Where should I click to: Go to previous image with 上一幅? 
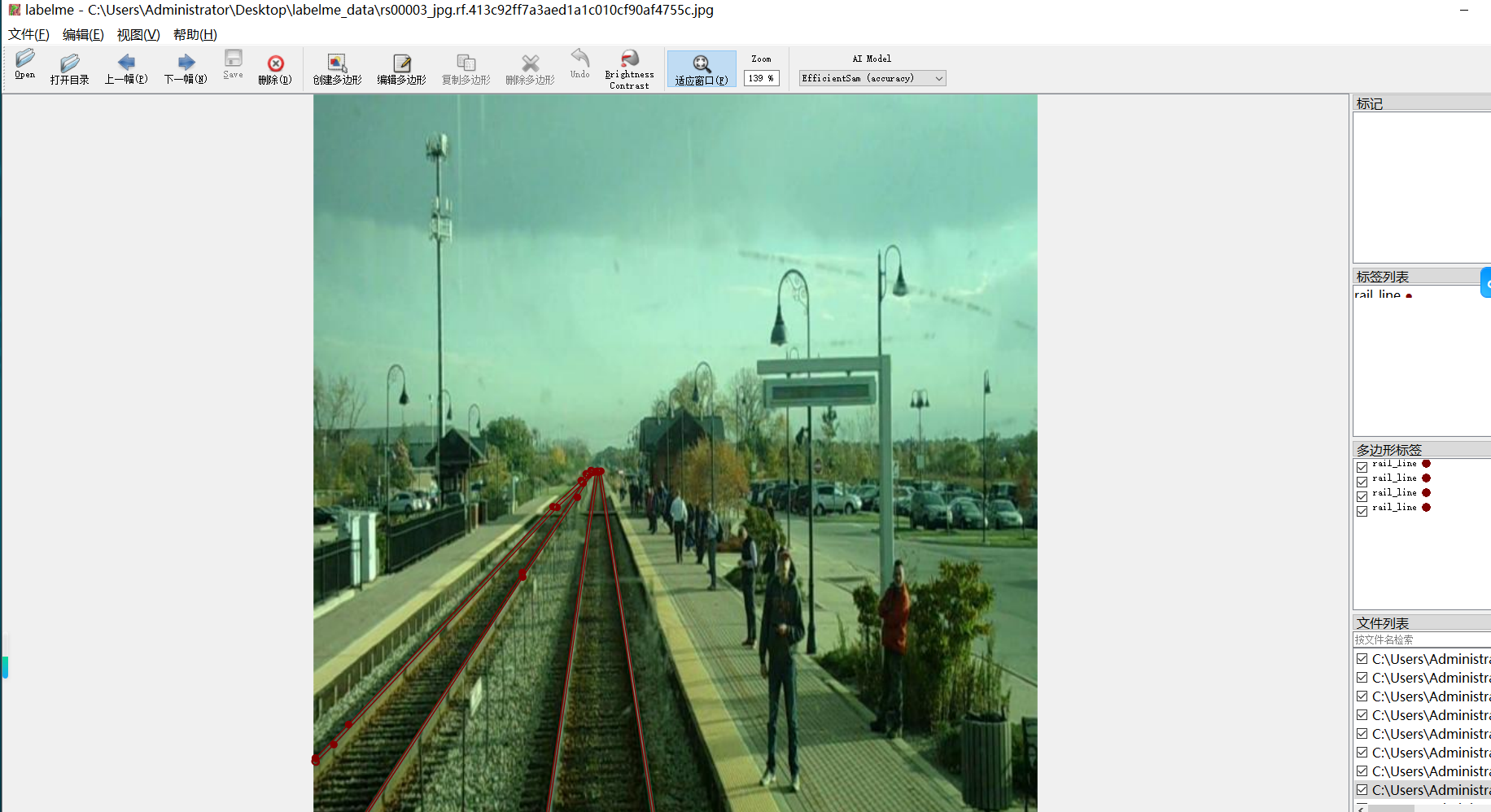[x=126, y=68]
